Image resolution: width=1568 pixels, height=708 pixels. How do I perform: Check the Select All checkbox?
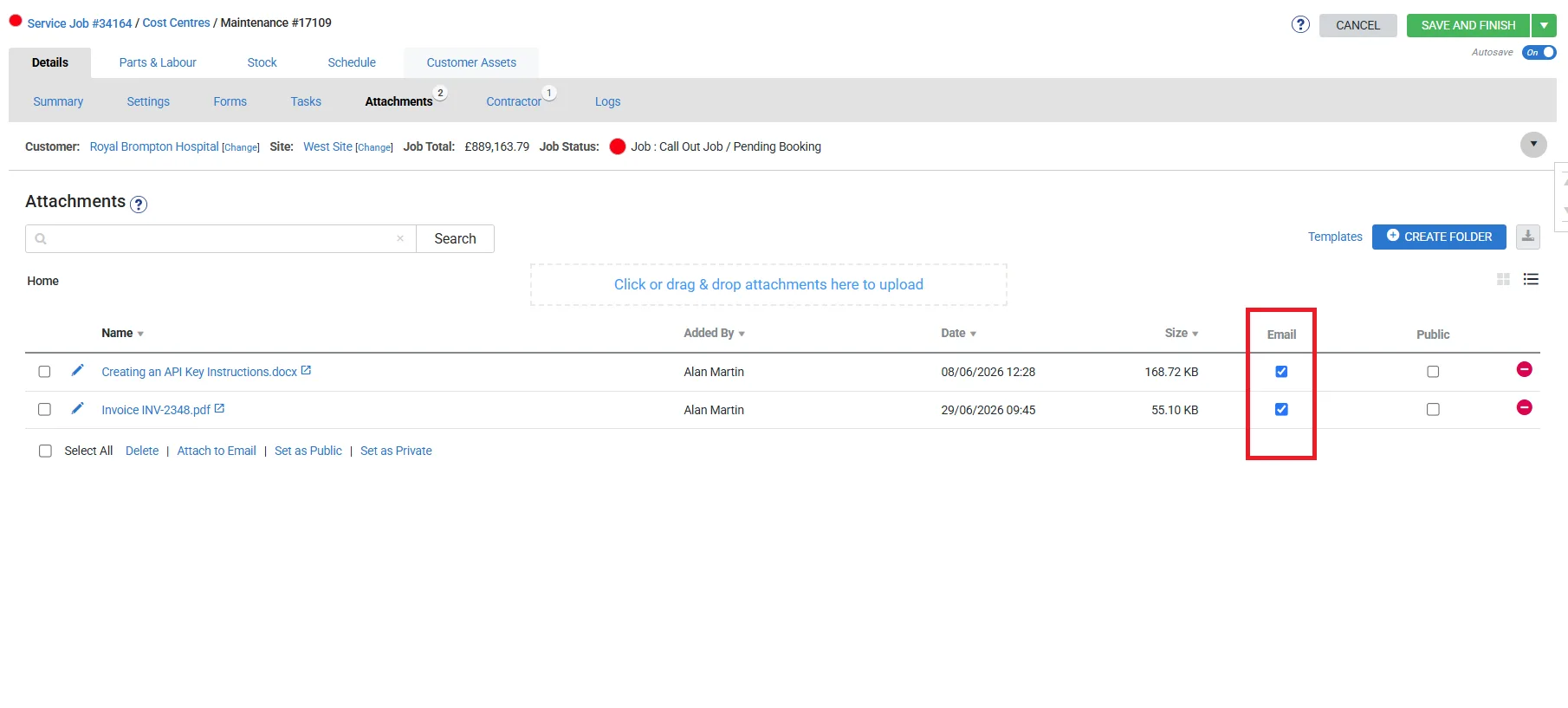tap(45, 451)
